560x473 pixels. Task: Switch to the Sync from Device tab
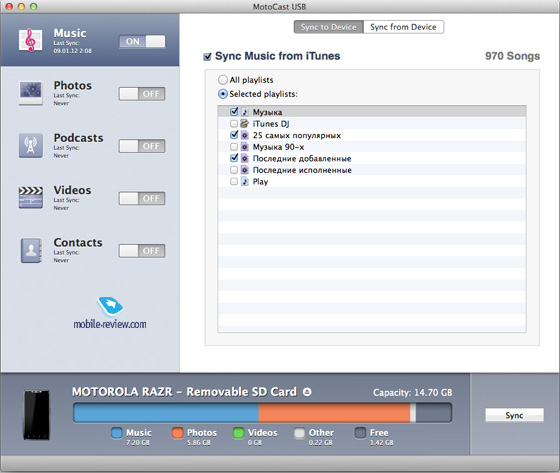pyautogui.click(x=403, y=27)
